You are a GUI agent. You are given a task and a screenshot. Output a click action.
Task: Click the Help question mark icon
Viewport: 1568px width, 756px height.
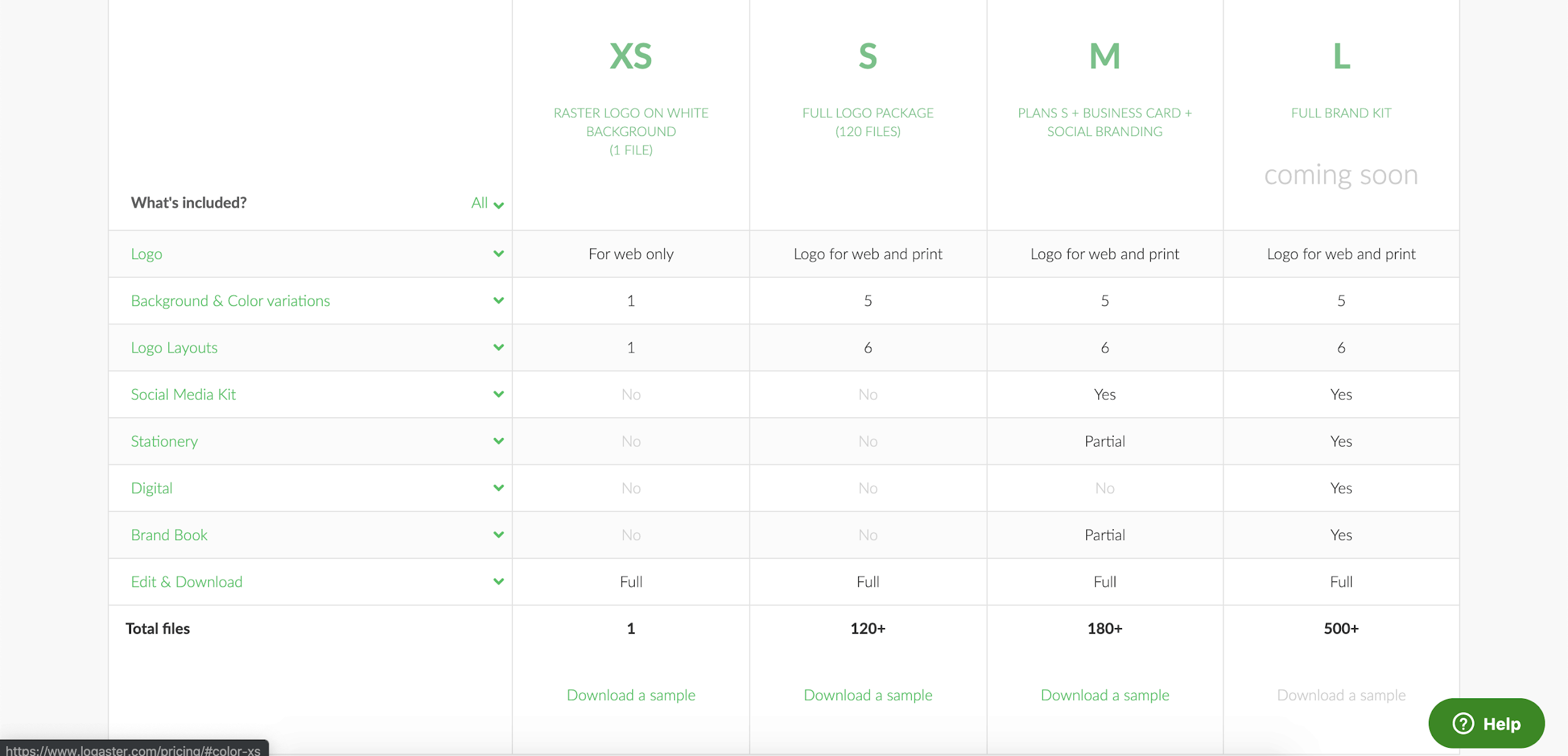1463,723
